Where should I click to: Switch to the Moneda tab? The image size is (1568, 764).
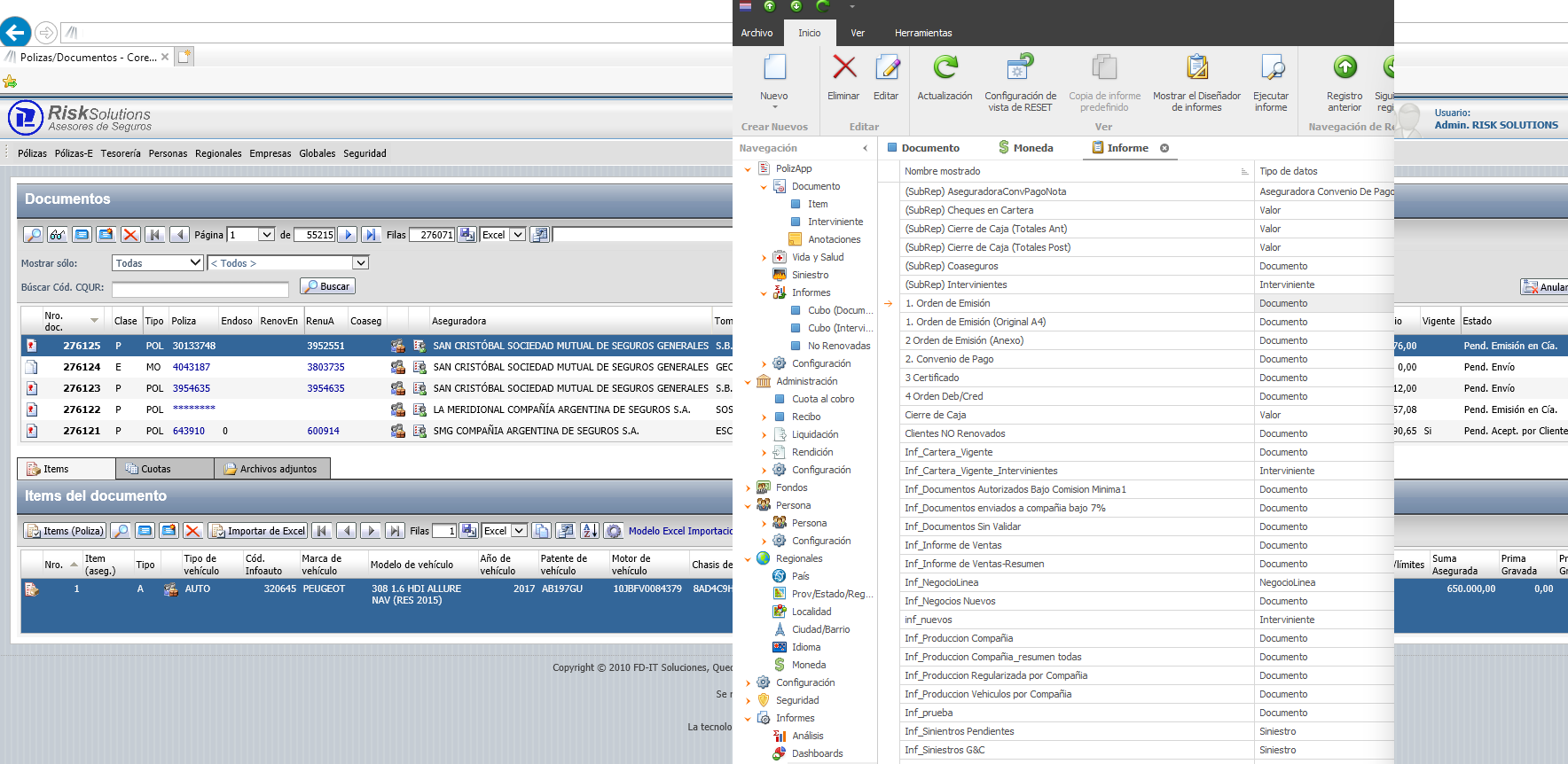pos(1025,148)
